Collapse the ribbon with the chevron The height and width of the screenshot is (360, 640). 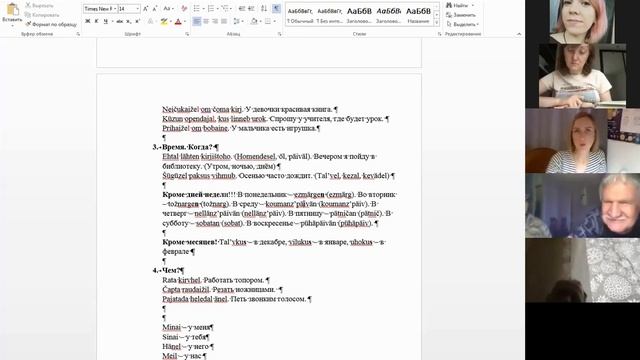tap(519, 34)
